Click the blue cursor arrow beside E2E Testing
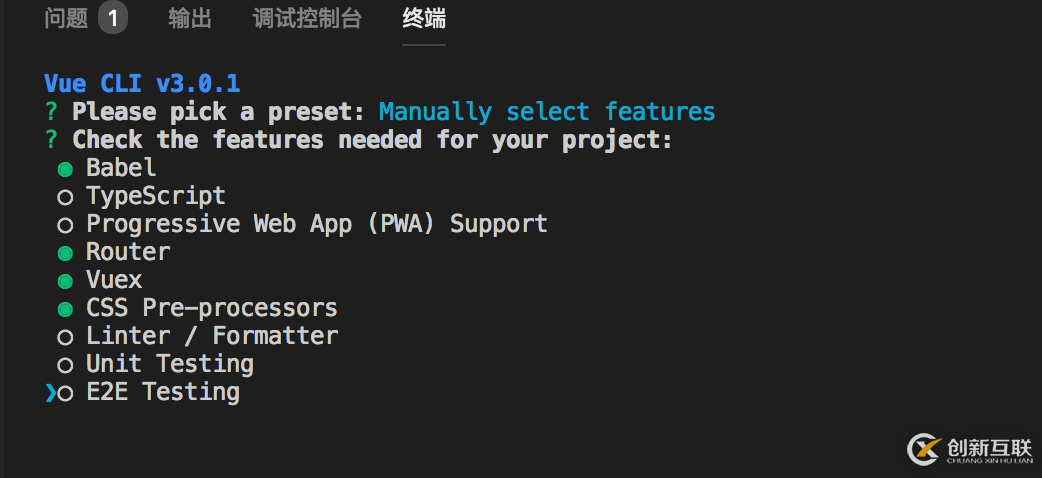The width and height of the screenshot is (1042, 478). click(50, 393)
